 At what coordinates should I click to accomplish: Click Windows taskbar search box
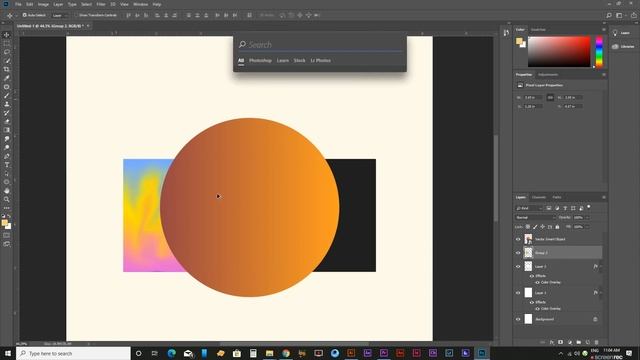click(73, 353)
